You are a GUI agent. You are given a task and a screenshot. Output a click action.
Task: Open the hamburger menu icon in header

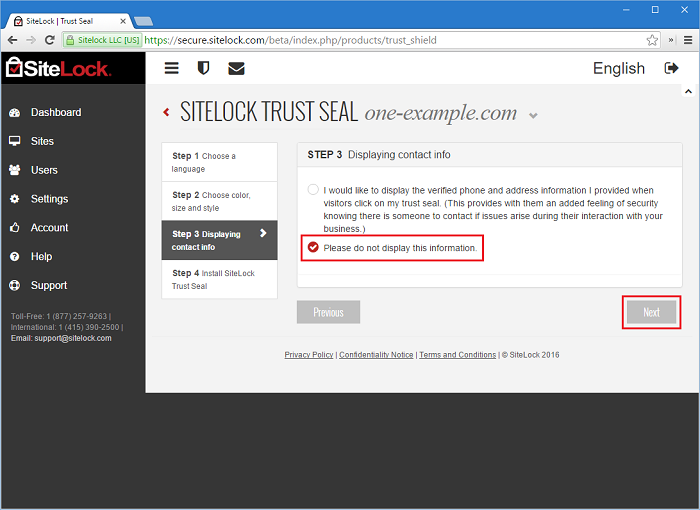[x=171, y=68]
